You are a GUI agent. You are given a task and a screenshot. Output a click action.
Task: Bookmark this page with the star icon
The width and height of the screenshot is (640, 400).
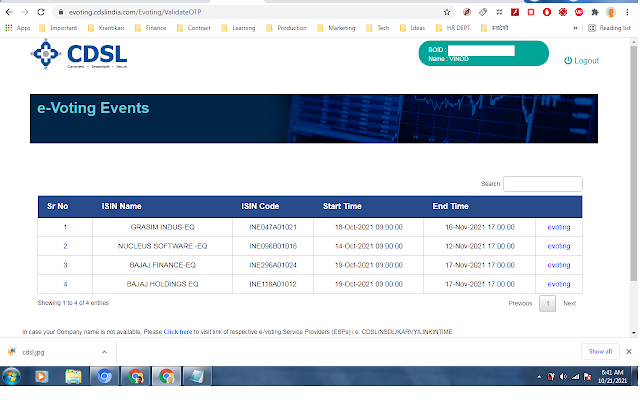447,12
